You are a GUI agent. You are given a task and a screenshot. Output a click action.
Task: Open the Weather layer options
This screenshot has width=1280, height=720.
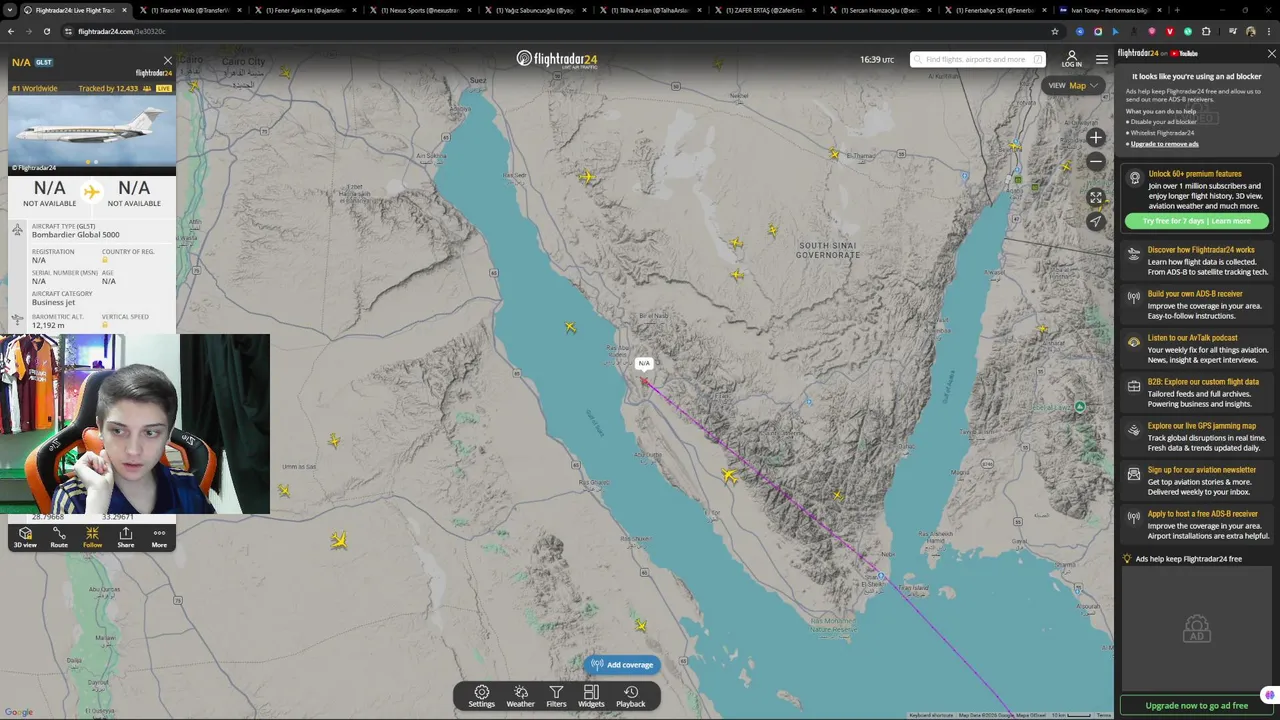[520, 696]
